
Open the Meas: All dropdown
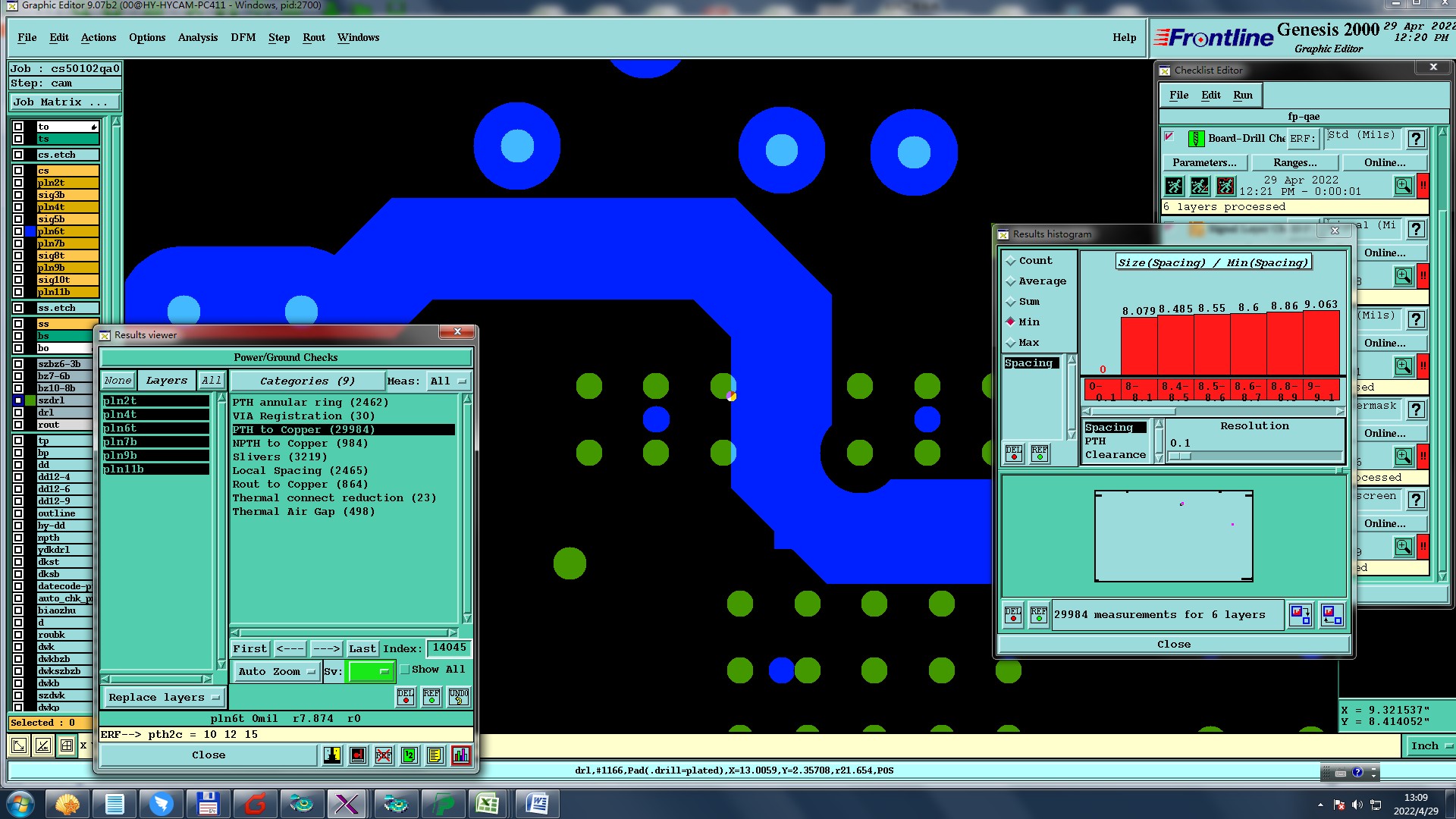448,381
